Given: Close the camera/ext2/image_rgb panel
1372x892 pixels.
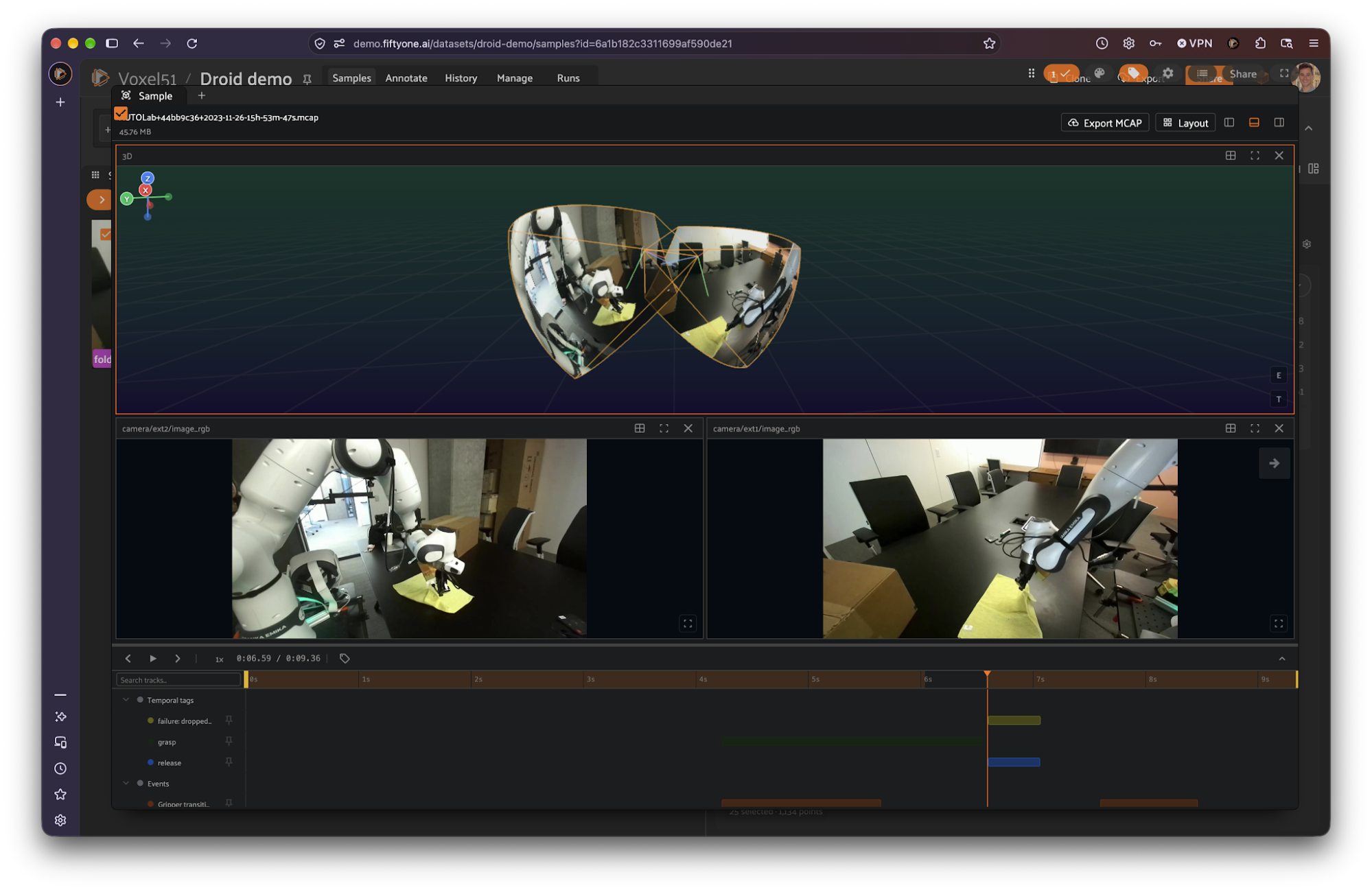Looking at the screenshot, I should click(688, 428).
